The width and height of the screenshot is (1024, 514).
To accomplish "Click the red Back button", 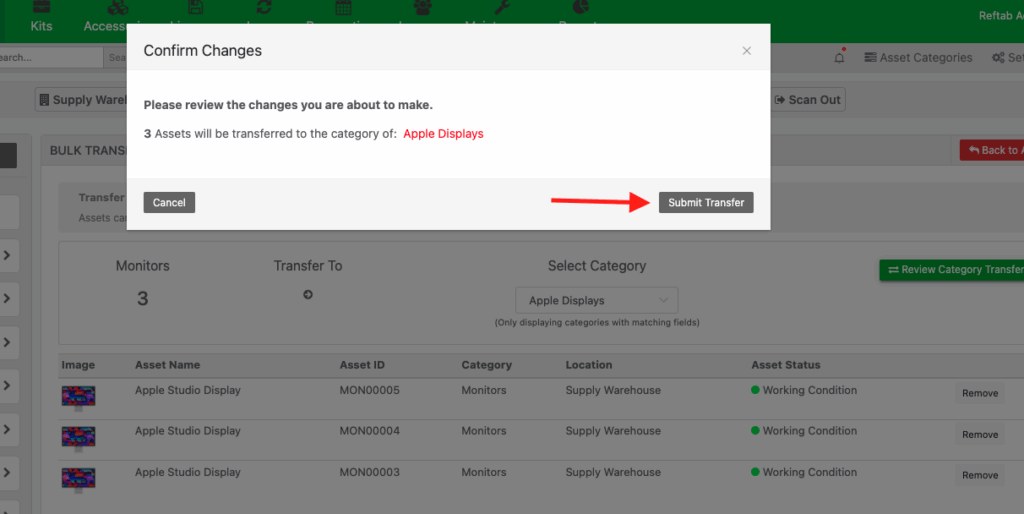I will (x=992, y=150).
